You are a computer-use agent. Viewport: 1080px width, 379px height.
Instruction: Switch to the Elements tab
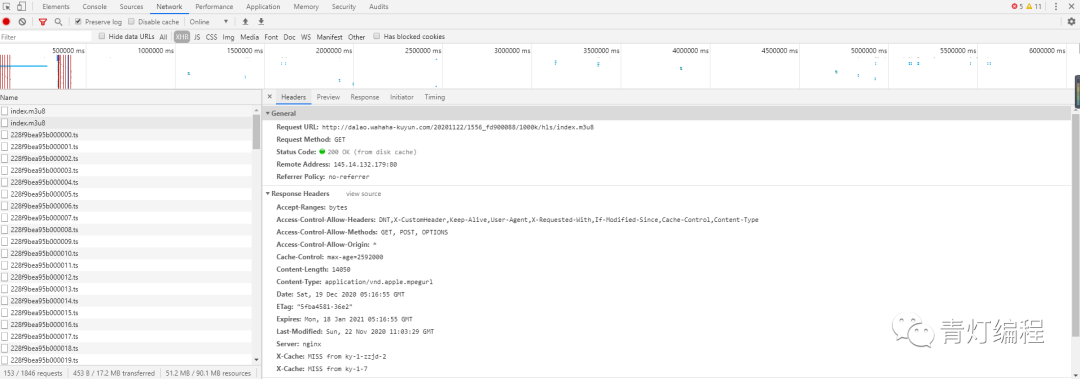pos(56,6)
